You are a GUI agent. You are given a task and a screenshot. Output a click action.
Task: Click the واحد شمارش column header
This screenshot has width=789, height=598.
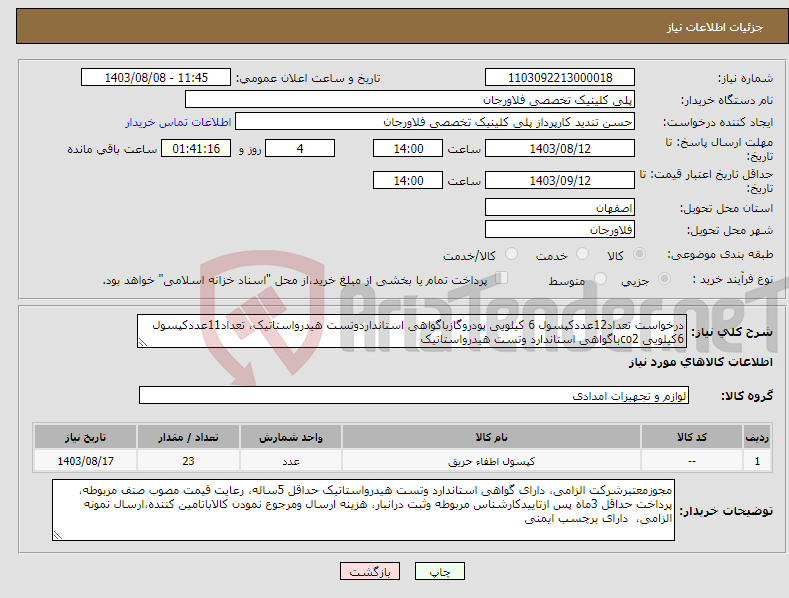pos(291,437)
